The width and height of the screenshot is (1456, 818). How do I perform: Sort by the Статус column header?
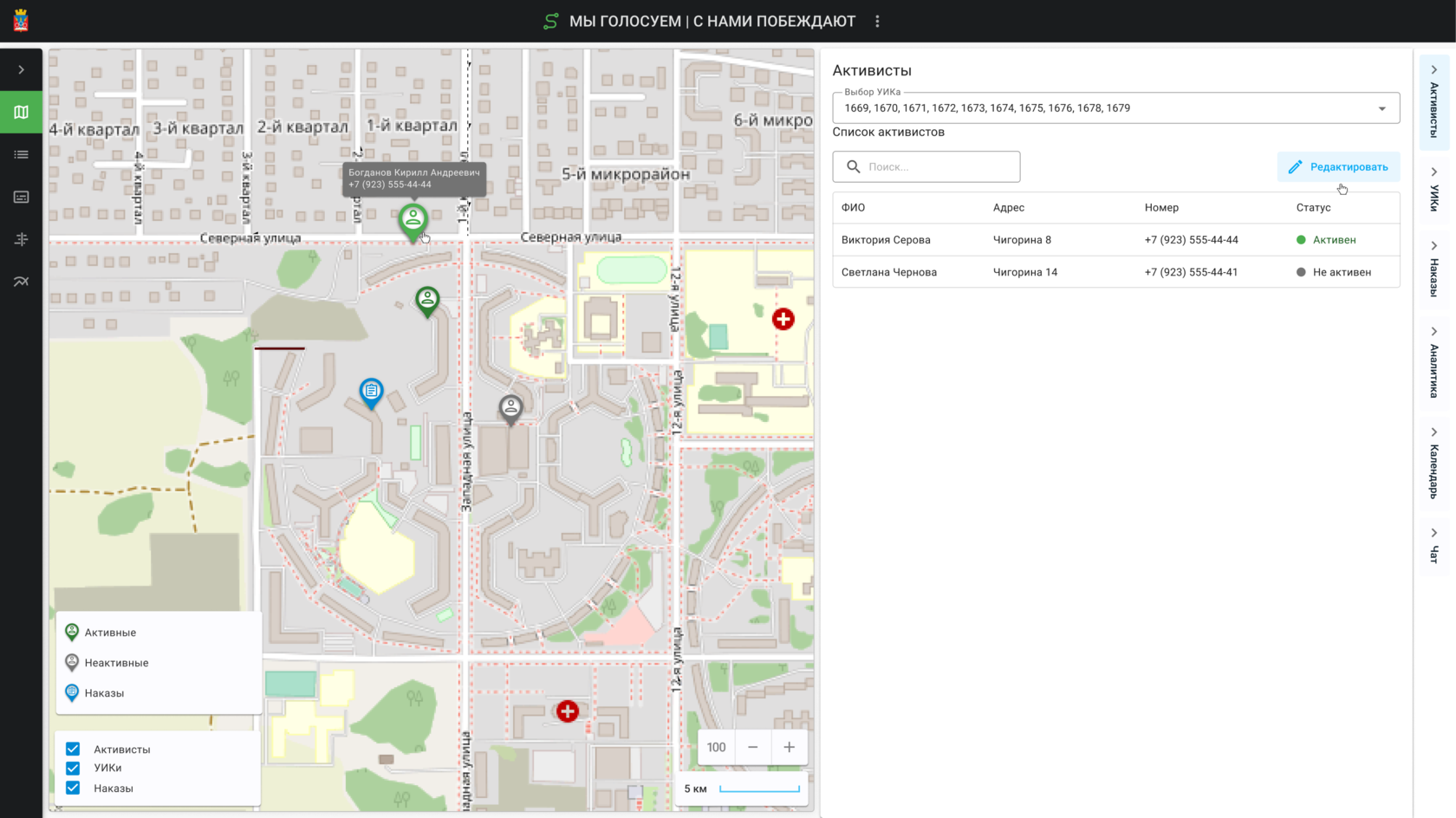[1313, 208]
